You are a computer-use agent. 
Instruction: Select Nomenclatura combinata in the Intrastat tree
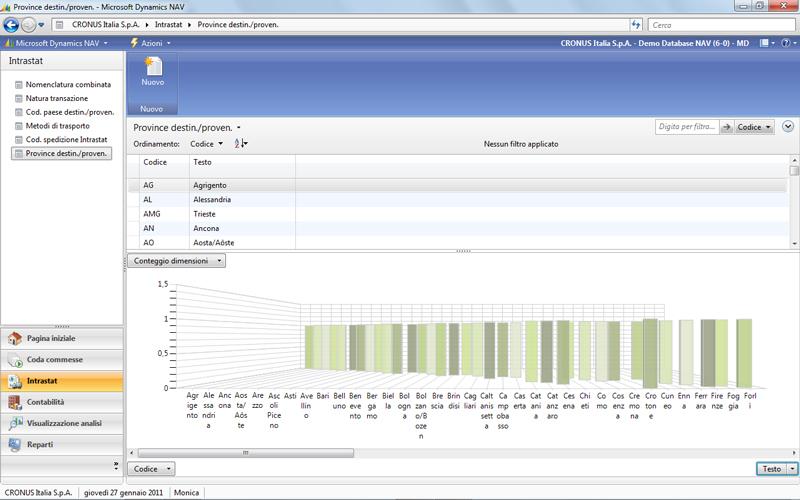point(68,85)
